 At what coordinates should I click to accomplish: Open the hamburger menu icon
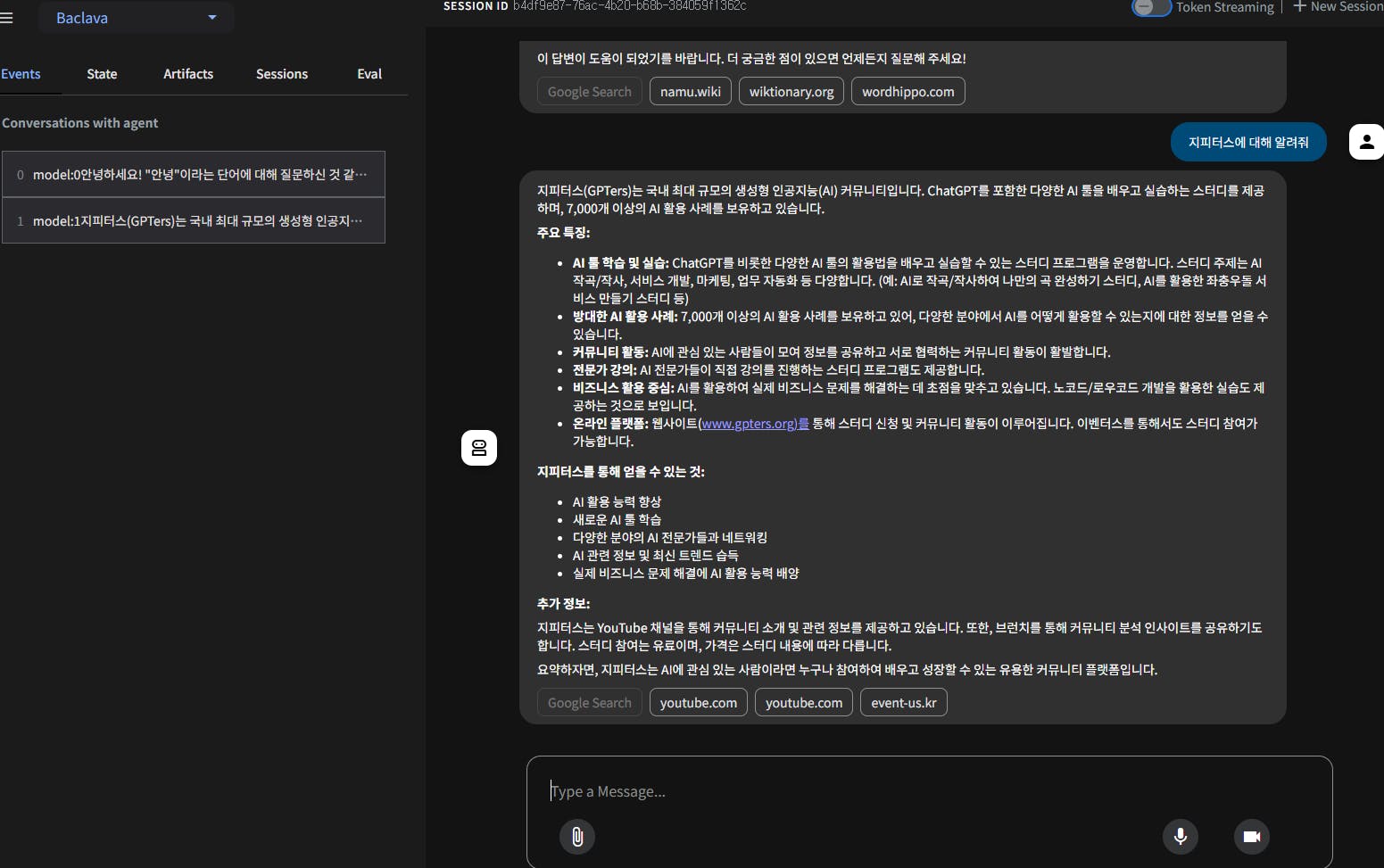(x=6, y=18)
